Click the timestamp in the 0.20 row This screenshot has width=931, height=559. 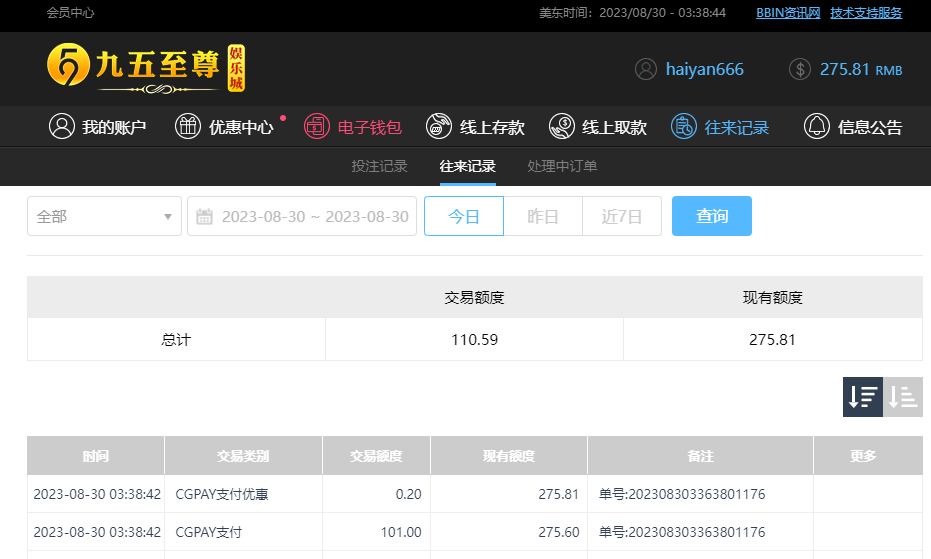pos(97,494)
